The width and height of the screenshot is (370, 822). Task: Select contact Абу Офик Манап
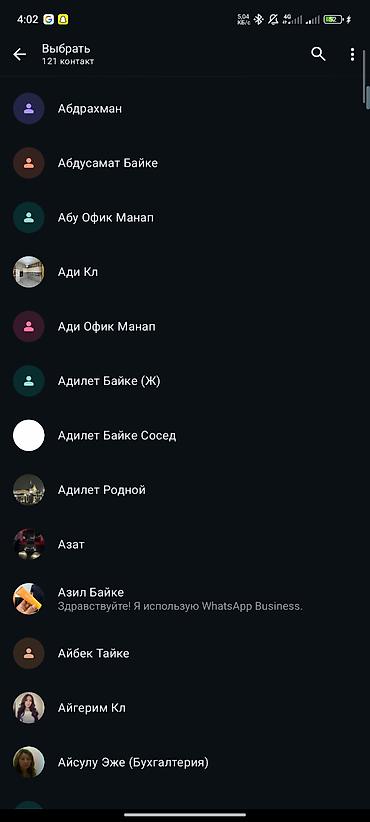[x=185, y=218]
